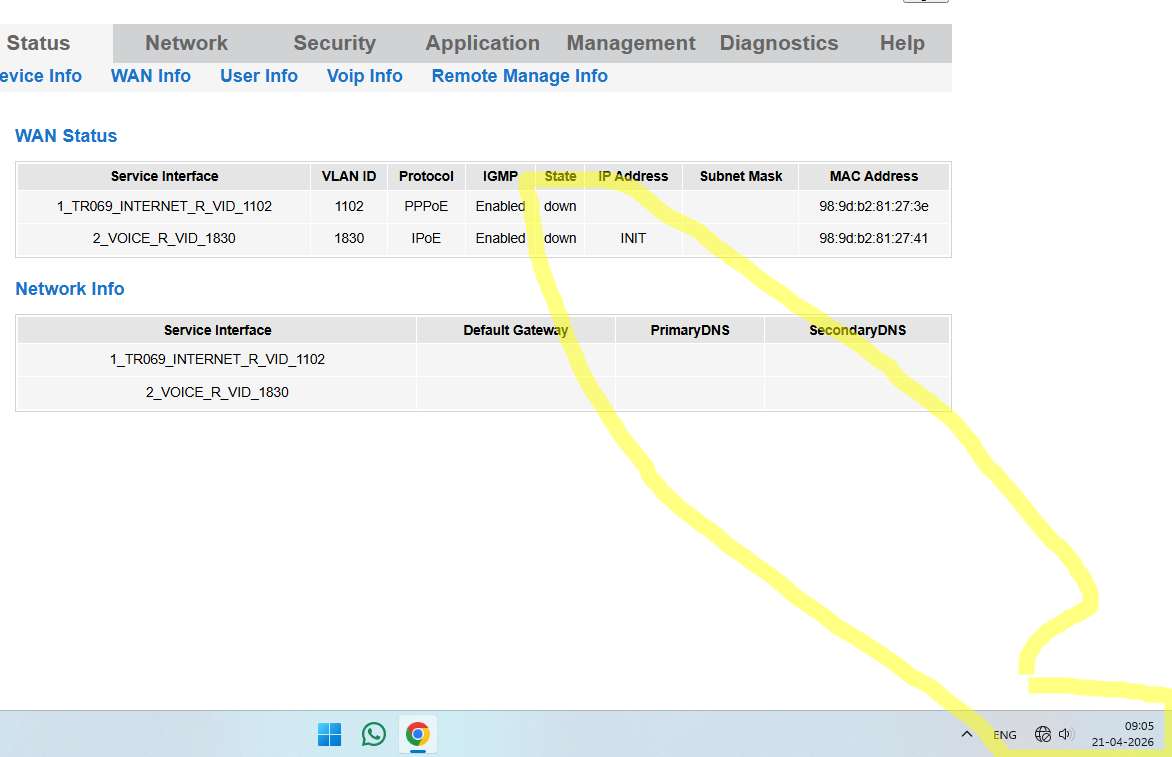Open Remote Manage Info page

519,76
